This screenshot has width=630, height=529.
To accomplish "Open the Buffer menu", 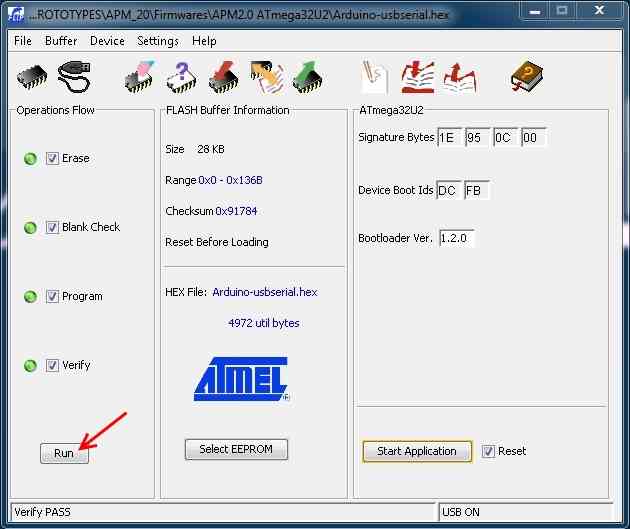I will [61, 41].
